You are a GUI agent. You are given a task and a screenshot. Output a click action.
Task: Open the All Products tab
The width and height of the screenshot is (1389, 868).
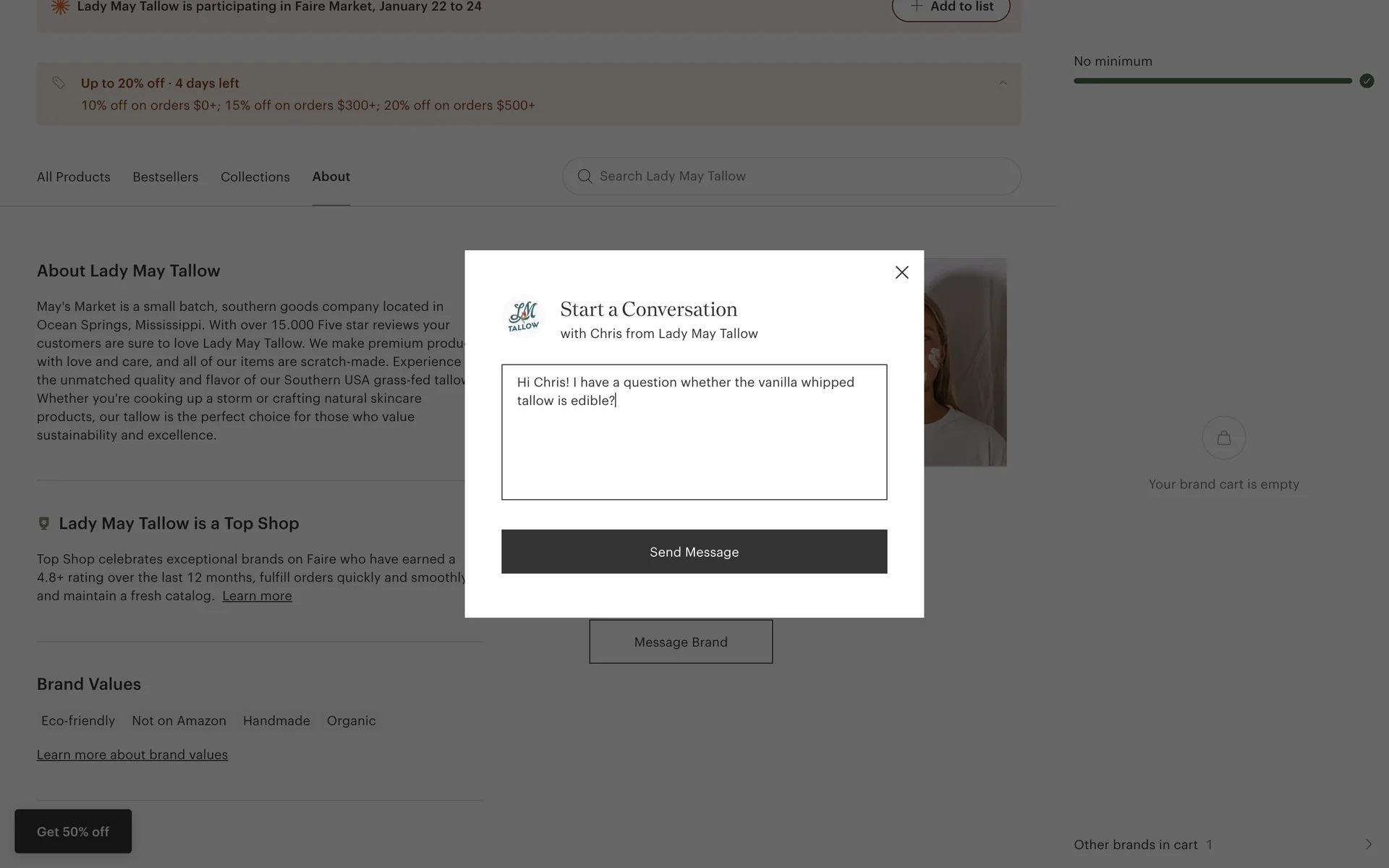coord(74,177)
